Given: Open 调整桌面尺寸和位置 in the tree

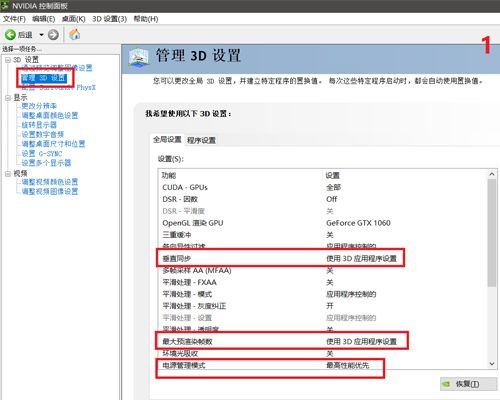Looking at the screenshot, I should pos(53,144).
